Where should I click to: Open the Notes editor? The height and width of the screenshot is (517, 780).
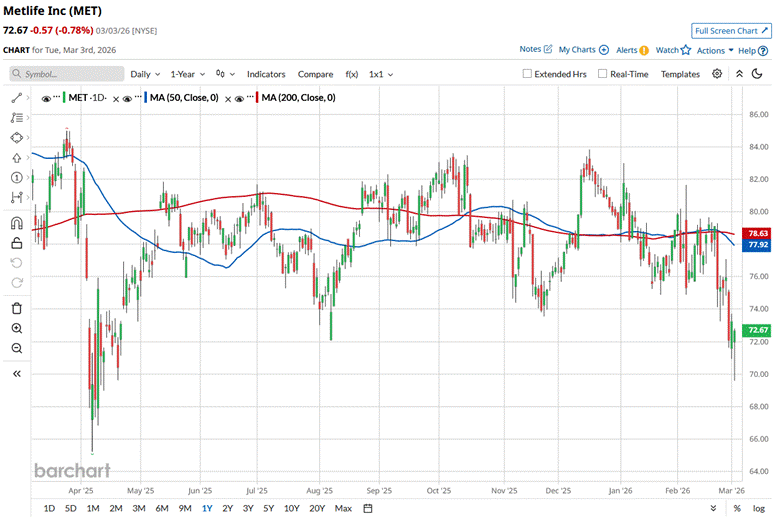coord(536,49)
